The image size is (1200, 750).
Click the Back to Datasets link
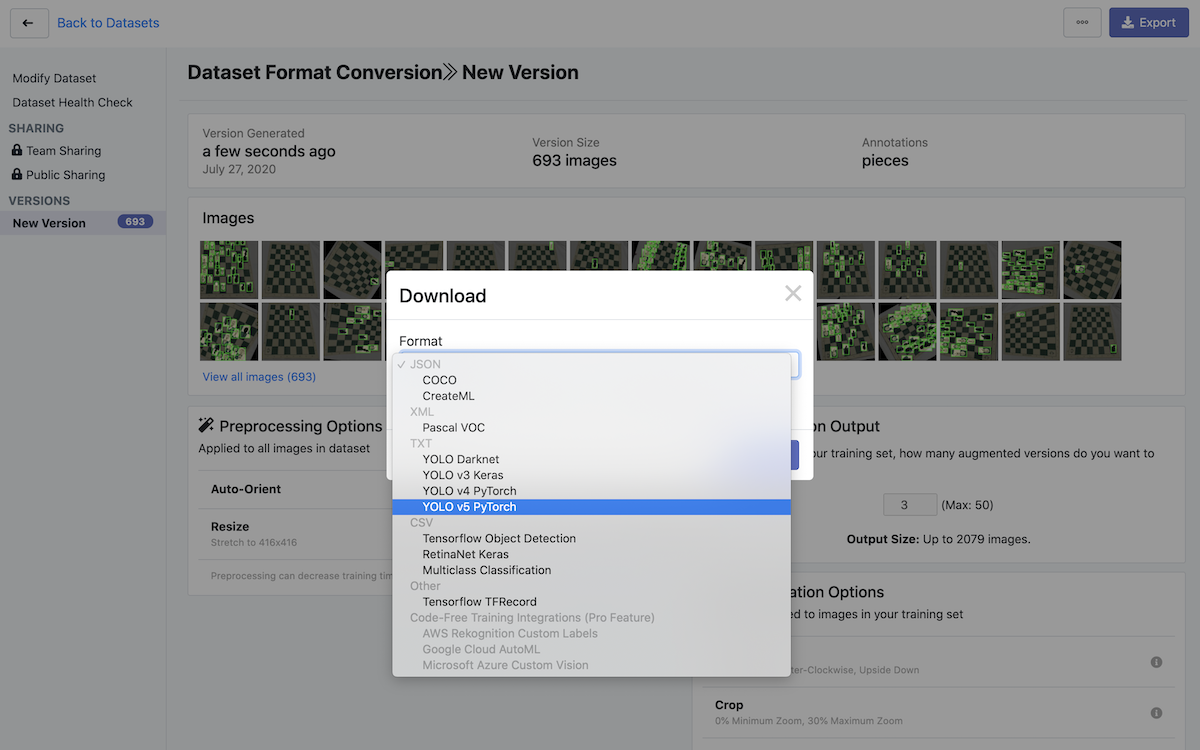point(107,22)
